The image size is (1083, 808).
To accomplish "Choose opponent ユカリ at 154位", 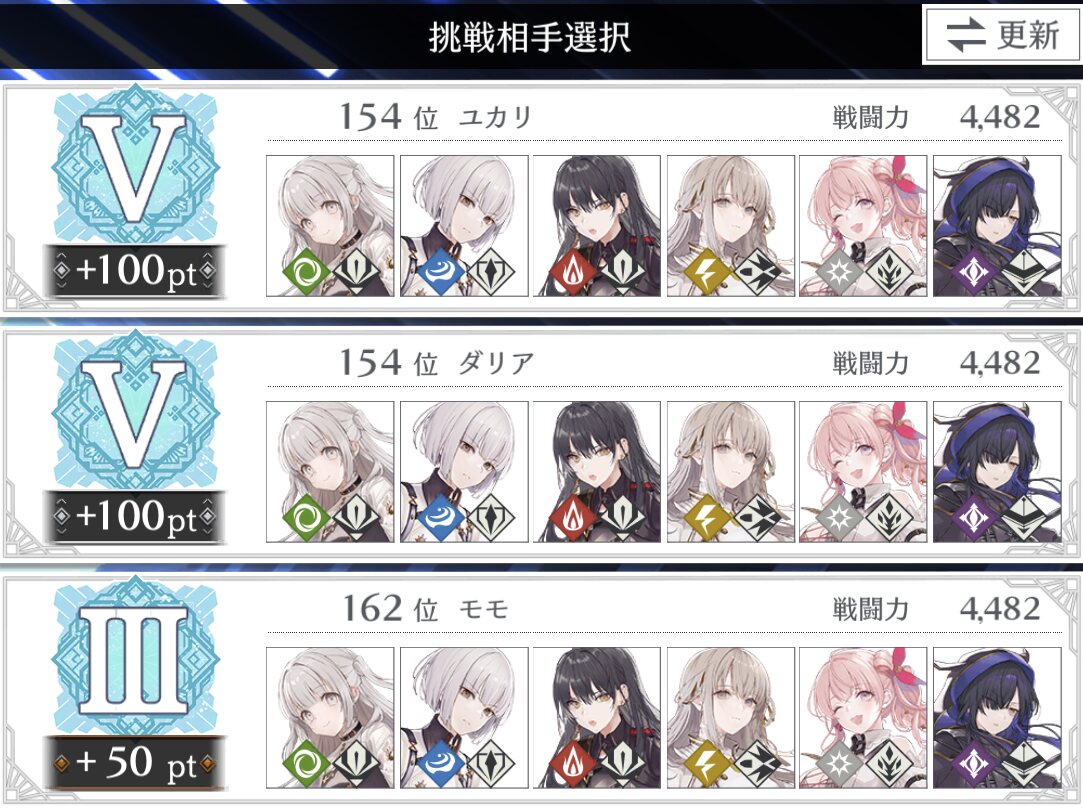I will [x=542, y=198].
